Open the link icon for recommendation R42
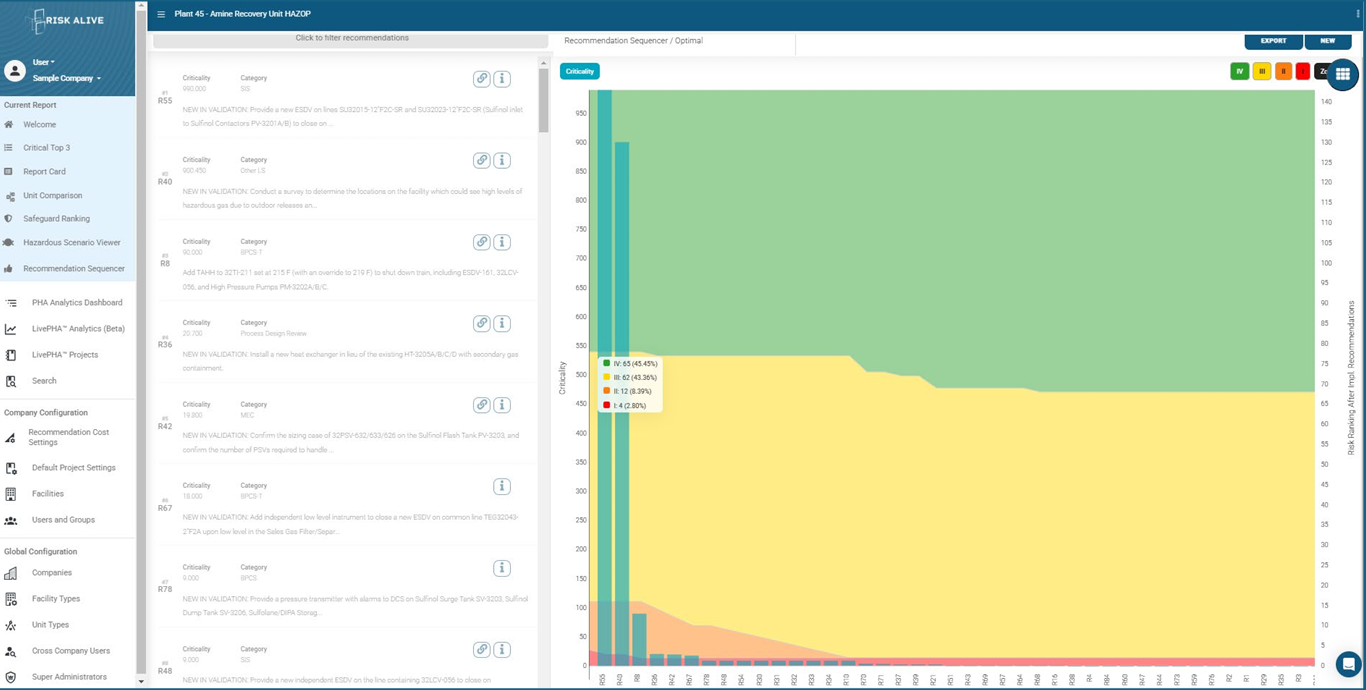This screenshot has width=1366, height=690. [x=481, y=405]
